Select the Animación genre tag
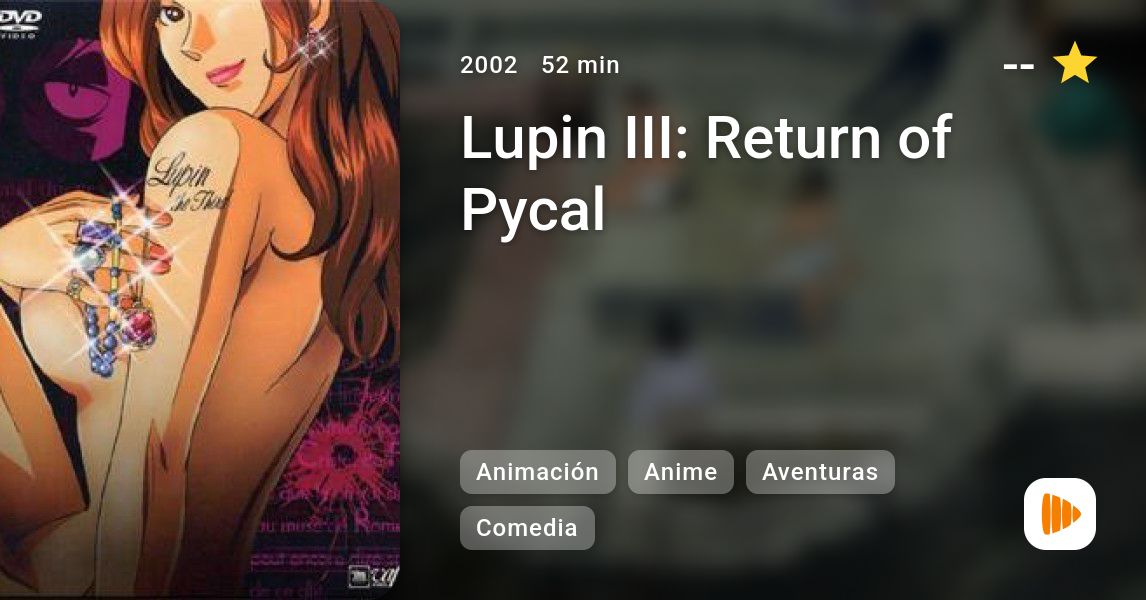1146x600 pixels. (537, 472)
